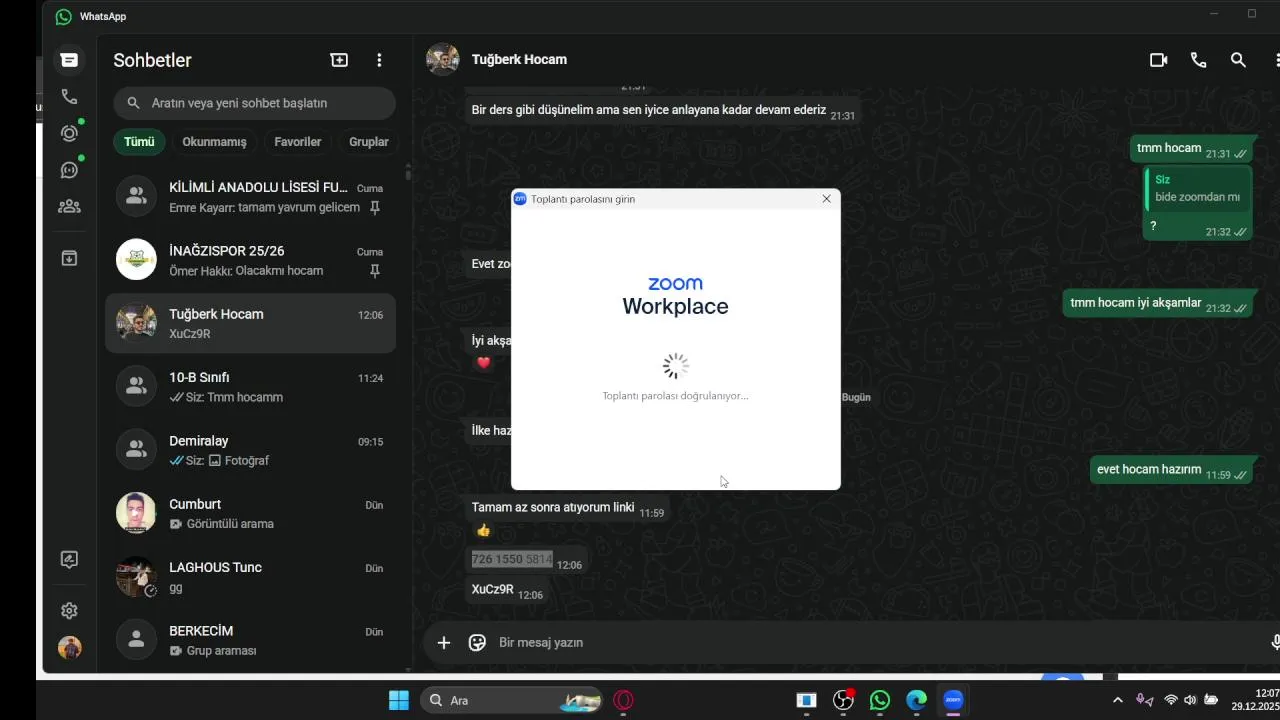Open the emoji picker icon
The image size is (1280, 720).
[477, 643]
